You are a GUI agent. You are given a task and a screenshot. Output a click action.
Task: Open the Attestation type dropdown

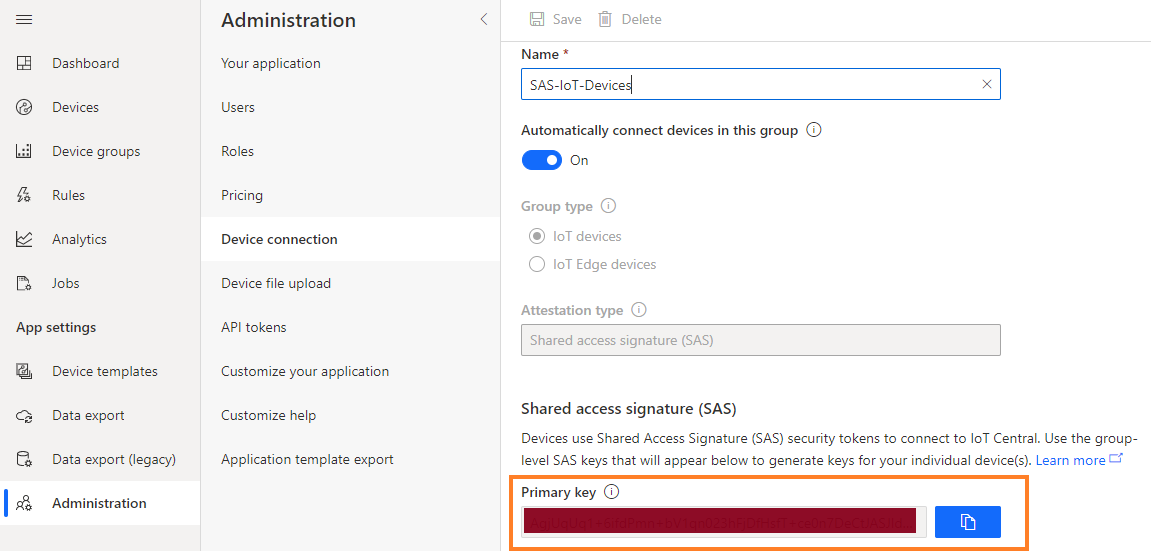(x=760, y=340)
